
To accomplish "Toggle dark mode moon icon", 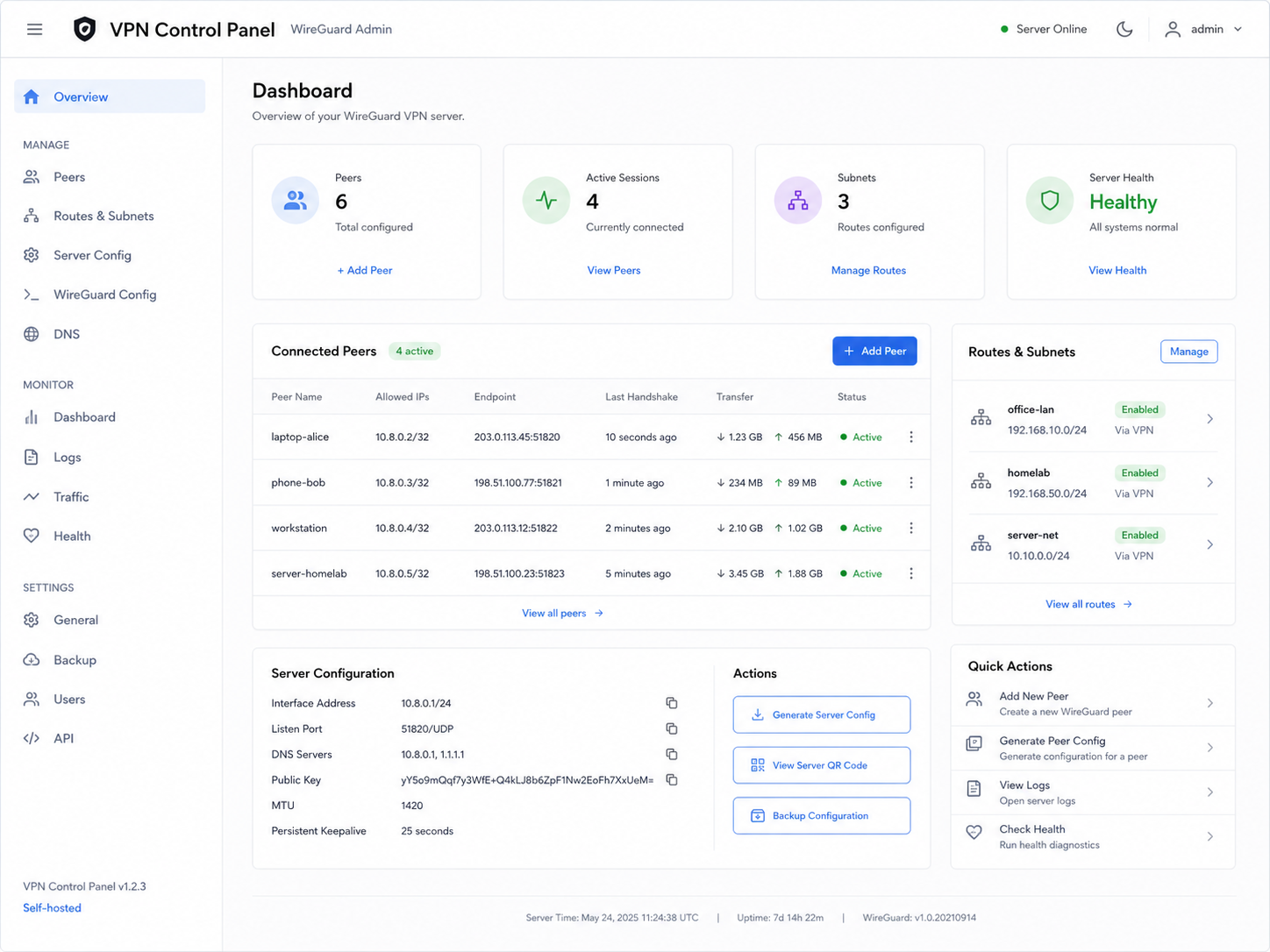I will click(x=1124, y=29).
